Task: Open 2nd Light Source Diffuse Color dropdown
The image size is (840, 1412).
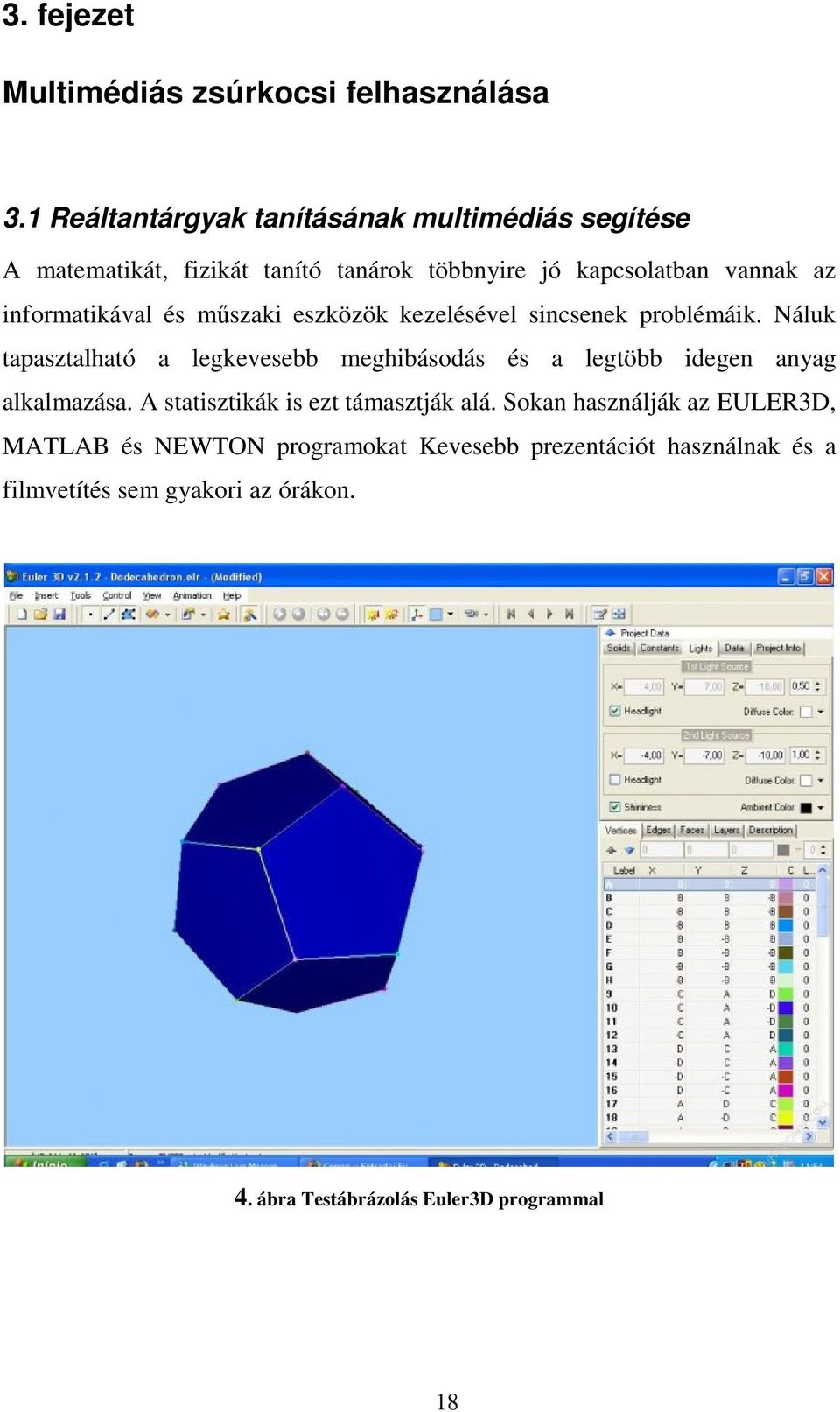Action: coord(821,781)
